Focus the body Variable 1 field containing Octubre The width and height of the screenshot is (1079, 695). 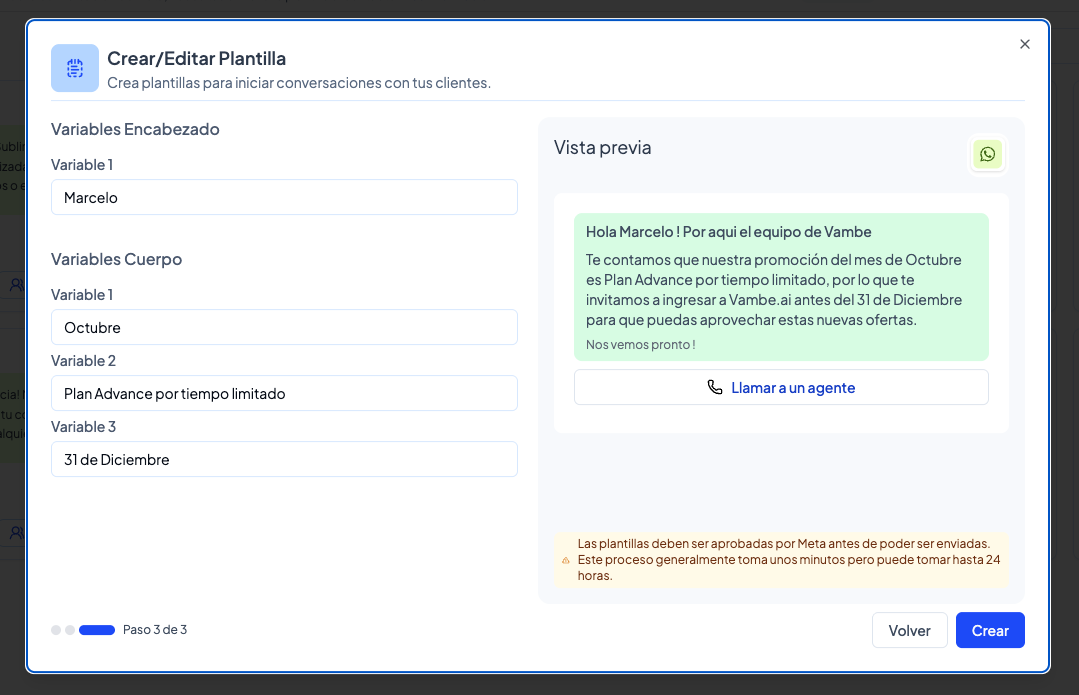coord(284,327)
